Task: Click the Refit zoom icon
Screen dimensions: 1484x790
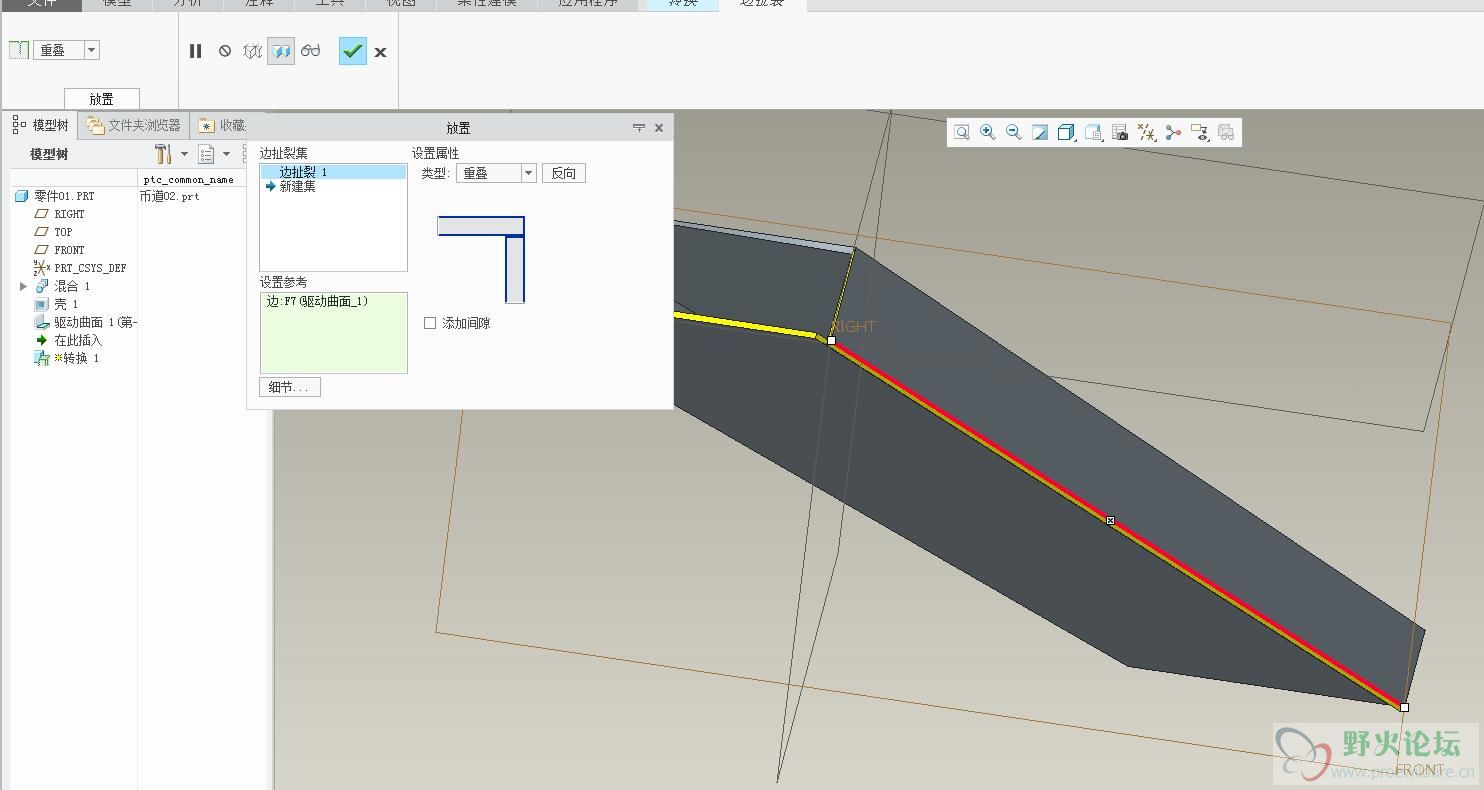Action: click(962, 132)
